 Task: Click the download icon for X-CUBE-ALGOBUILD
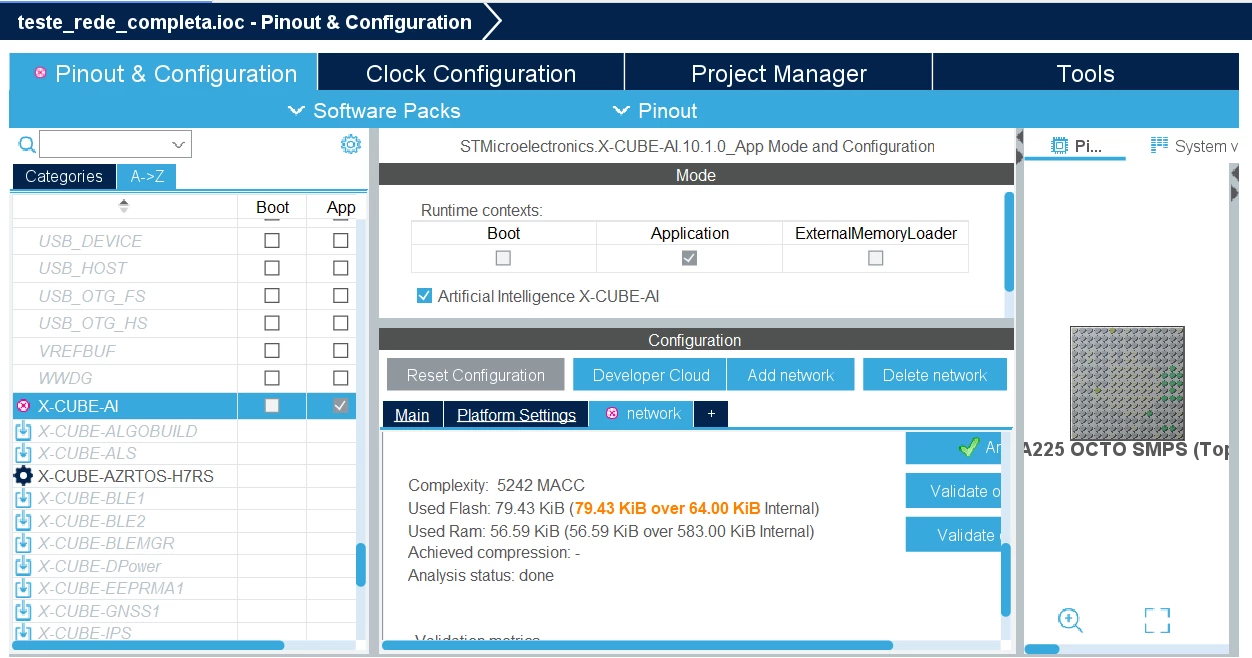23,431
